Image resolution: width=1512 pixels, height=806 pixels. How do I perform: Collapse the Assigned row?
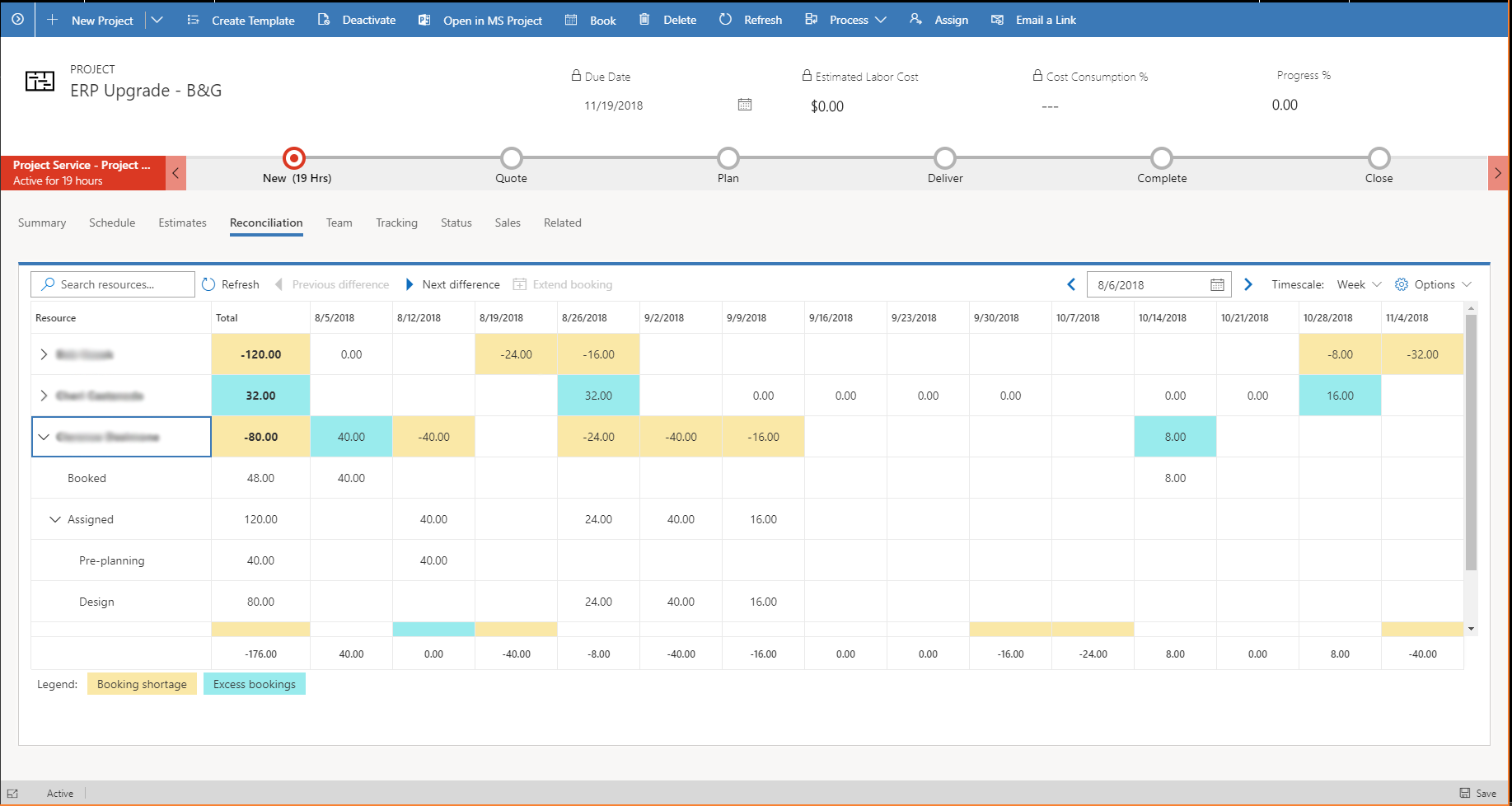tap(55, 519)
